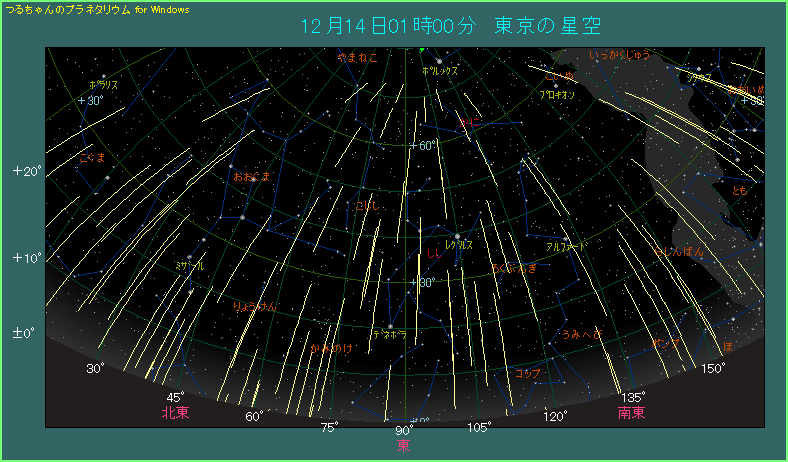
Task: Select the レグルス (Regulus) star label
Action: click(x=459, y=244)
